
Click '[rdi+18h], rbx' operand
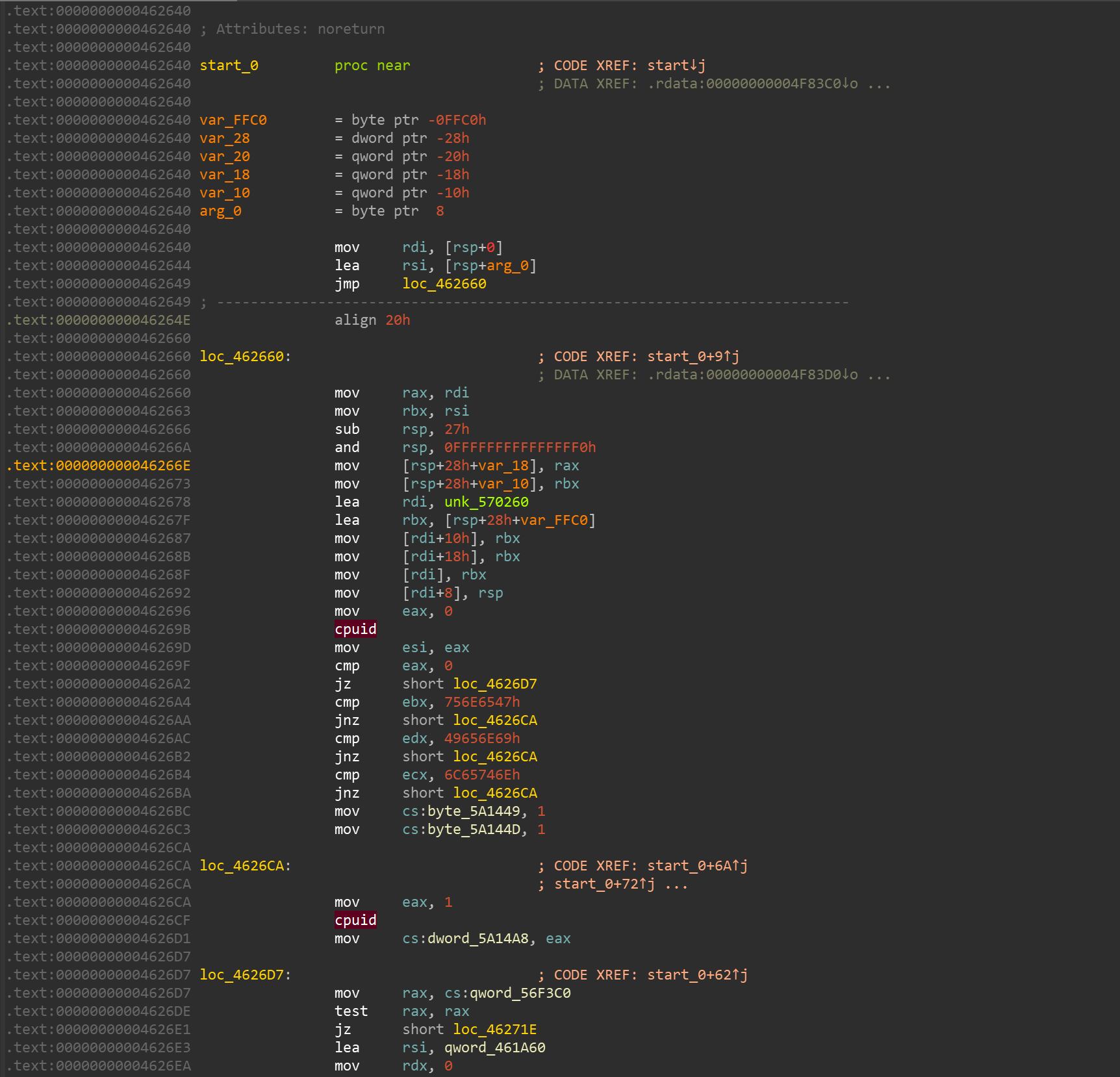[461, 557]
